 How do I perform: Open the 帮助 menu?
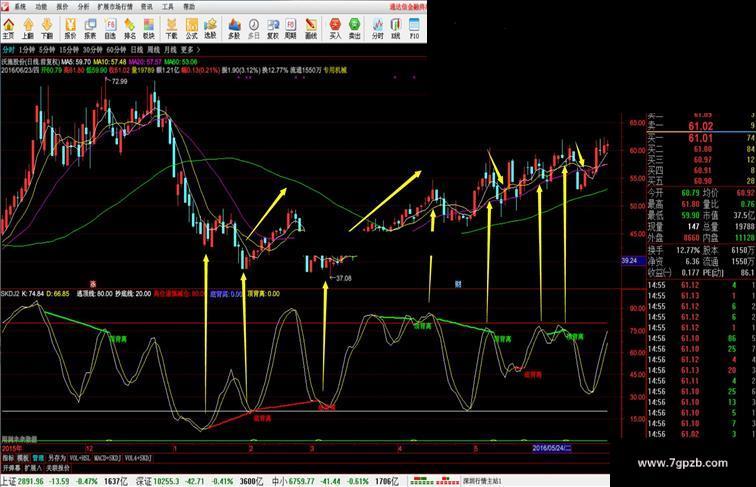(189, 7)
